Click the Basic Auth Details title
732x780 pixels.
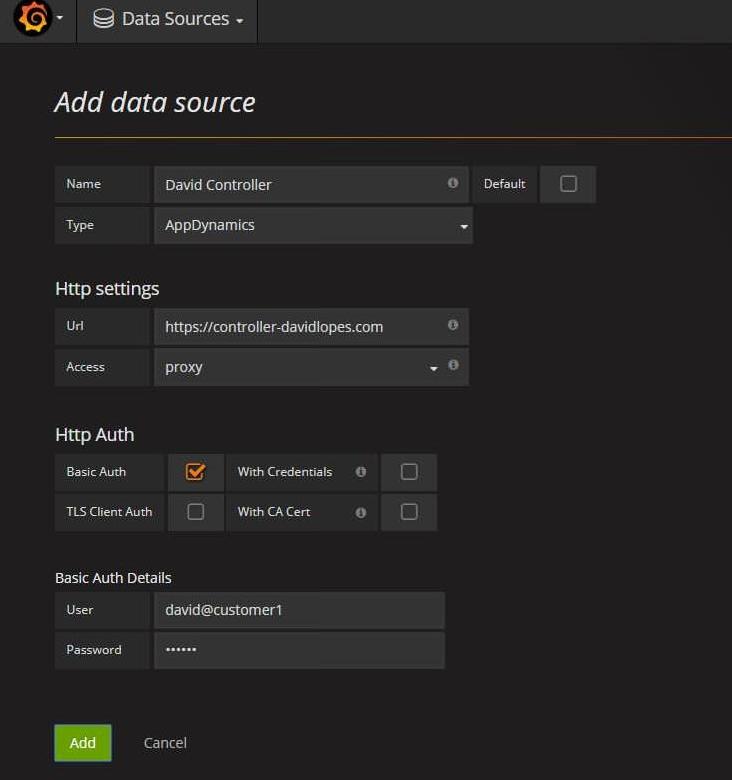113,578
